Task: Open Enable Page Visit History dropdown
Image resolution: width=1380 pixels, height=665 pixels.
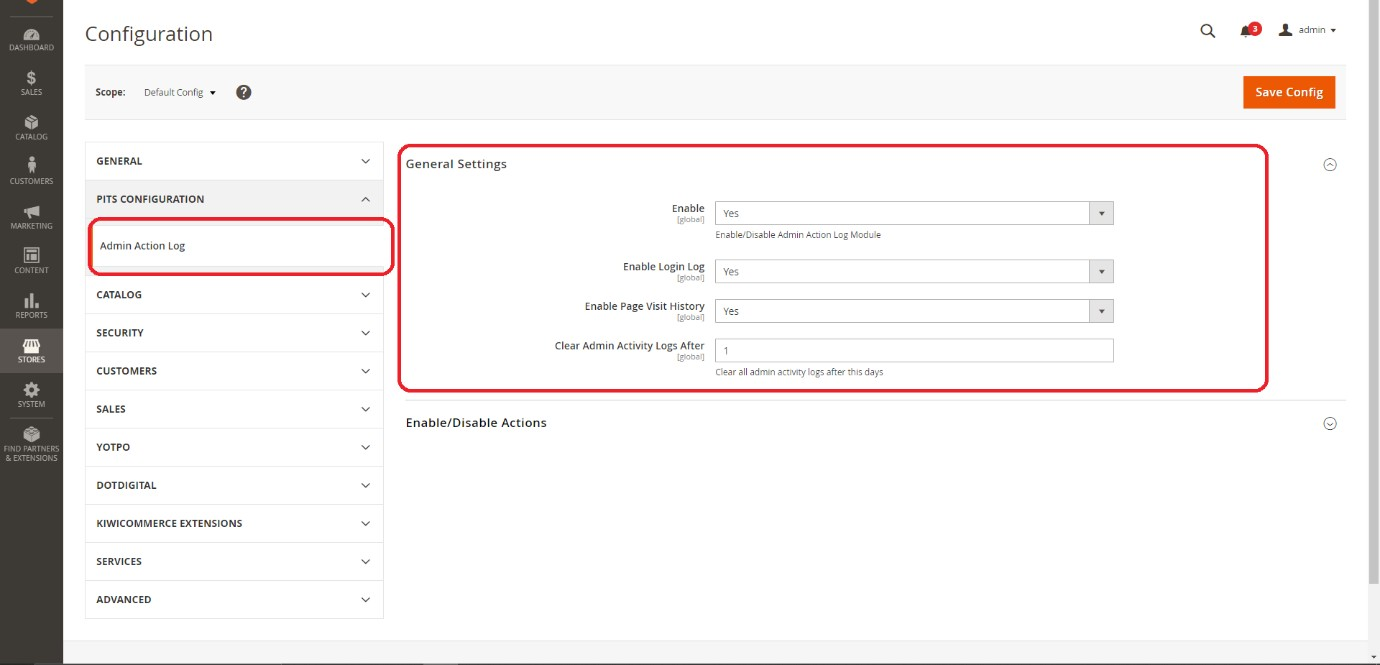Action: 913,311
